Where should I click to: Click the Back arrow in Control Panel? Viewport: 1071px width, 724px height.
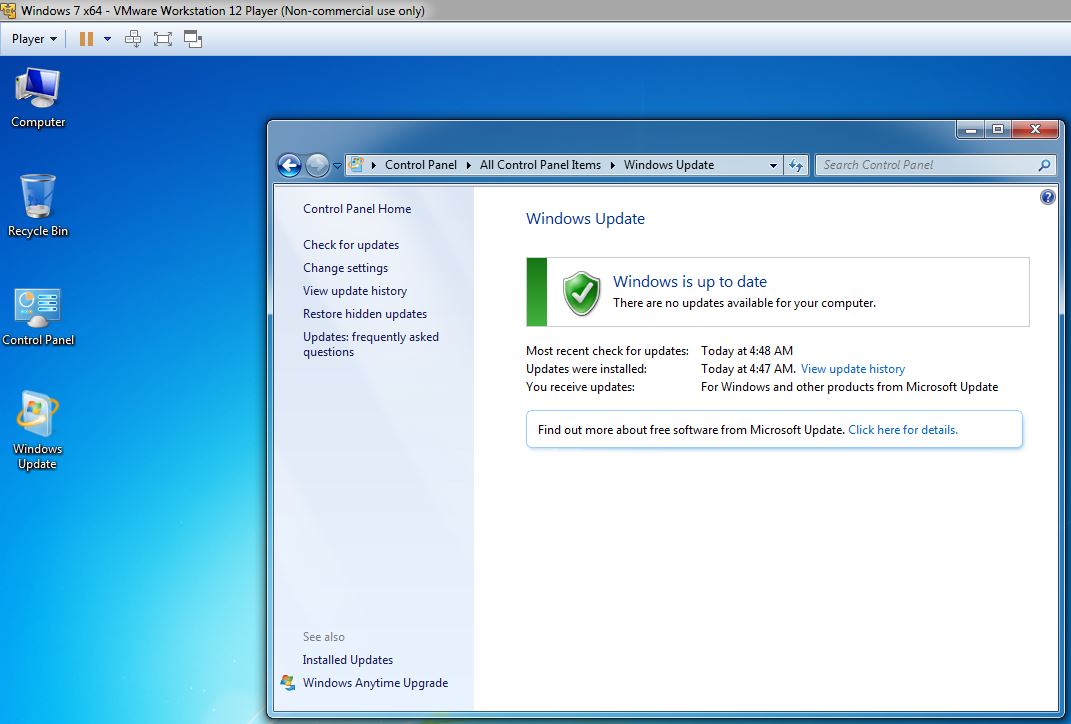point(289,166)
